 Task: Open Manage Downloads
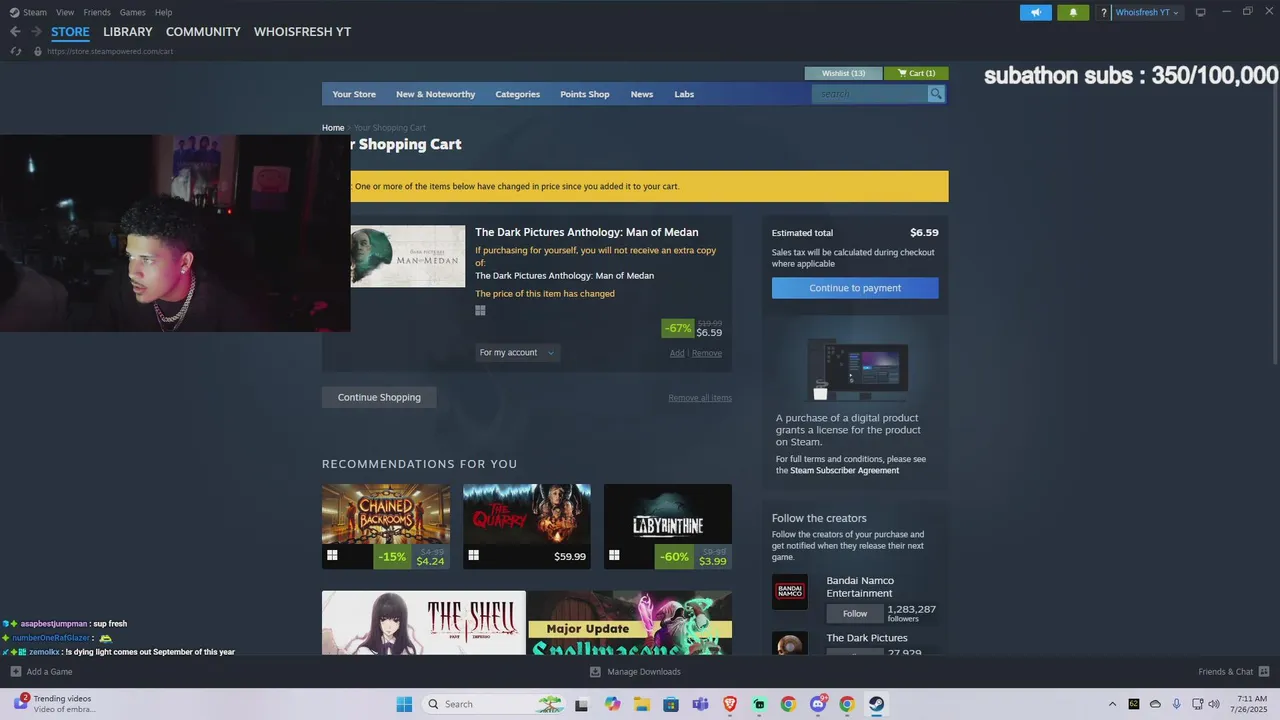[635, 672]
